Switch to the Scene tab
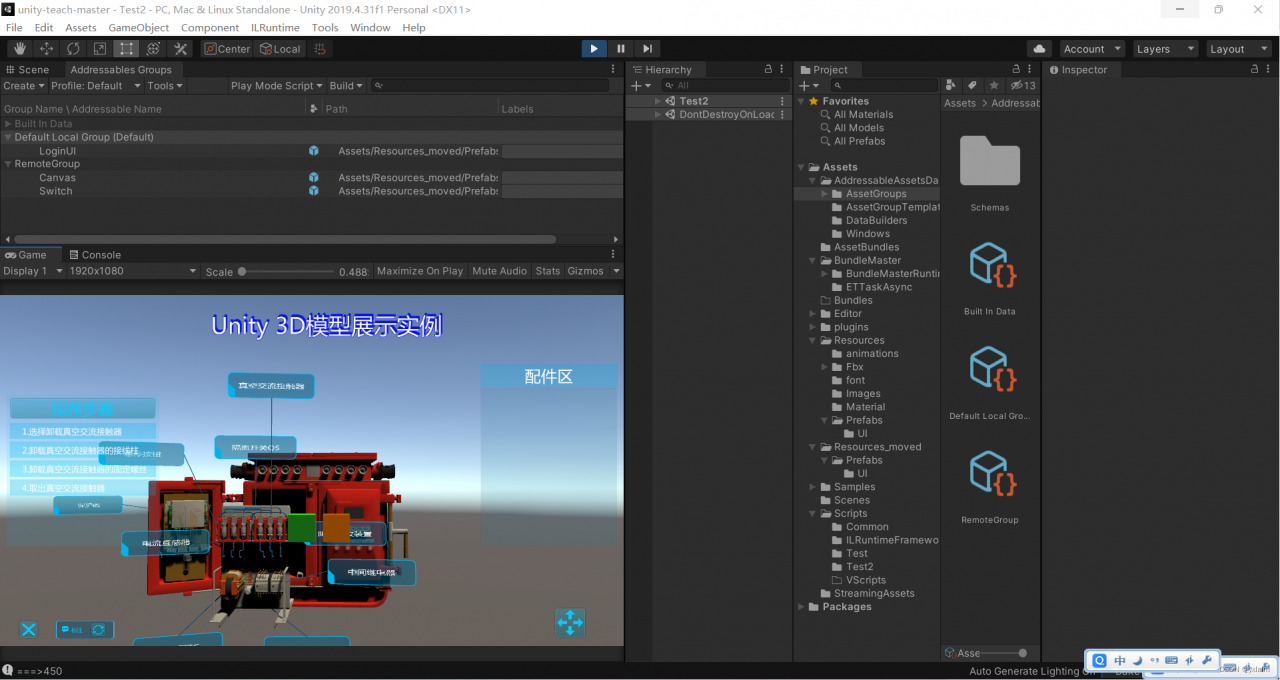Viewport: 1280px width, 680px height. pyautogui.click(x=27, y=70)
